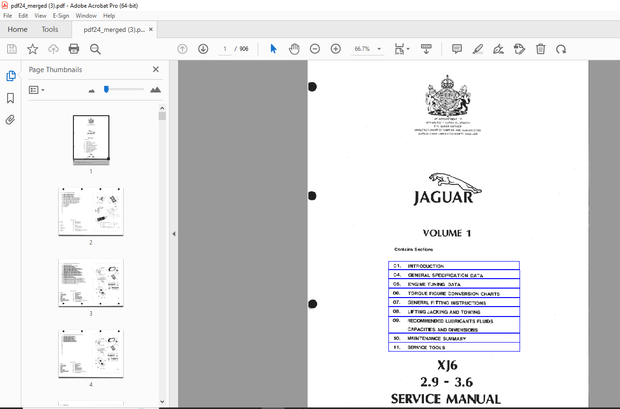Enable scrolling mode with the download-arrow icon
620x409 pixels.
(426, 49)
